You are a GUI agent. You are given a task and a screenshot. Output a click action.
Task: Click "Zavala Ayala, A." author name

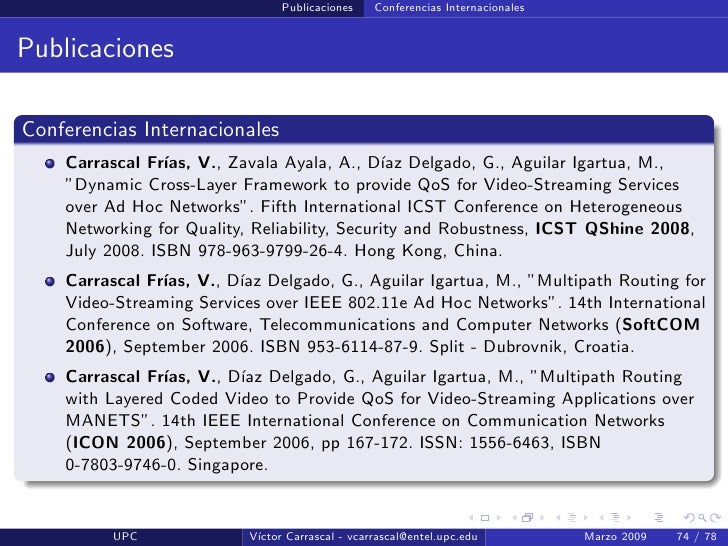[293, 163]
